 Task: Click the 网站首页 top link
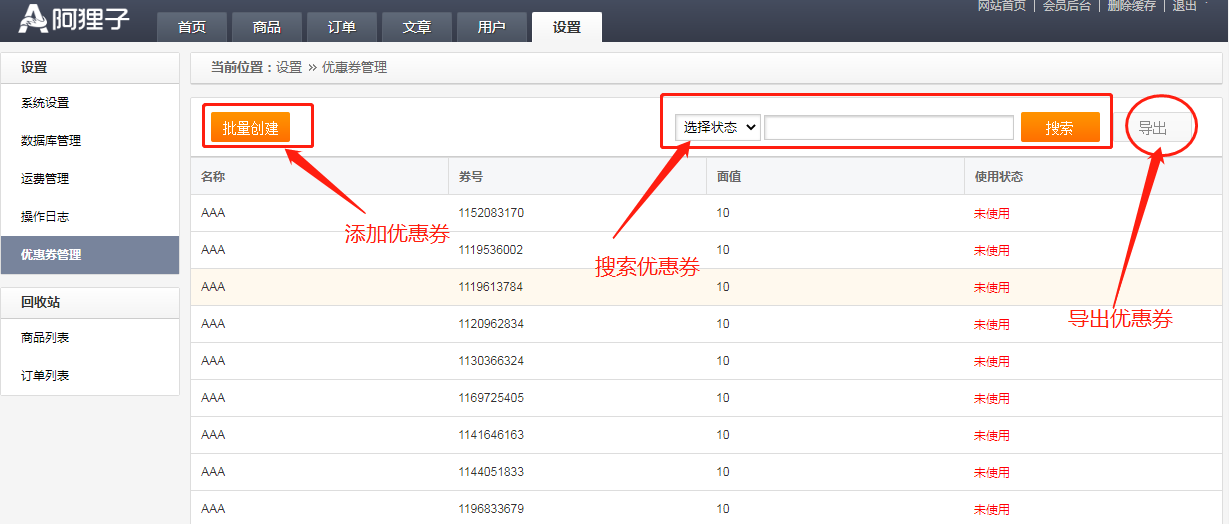click(x=1001, y=6)
